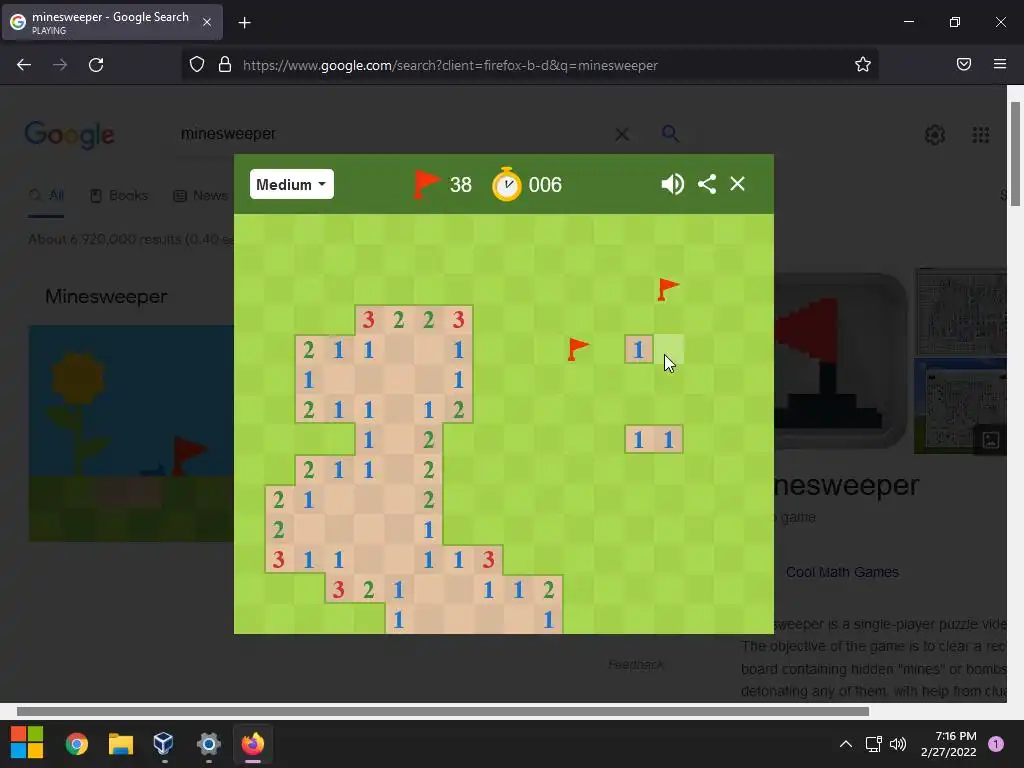Viewport: 1024px width, 768px height.
Task: Open the notification center badge
Action: pyautogui.click(x=996, y=744)
